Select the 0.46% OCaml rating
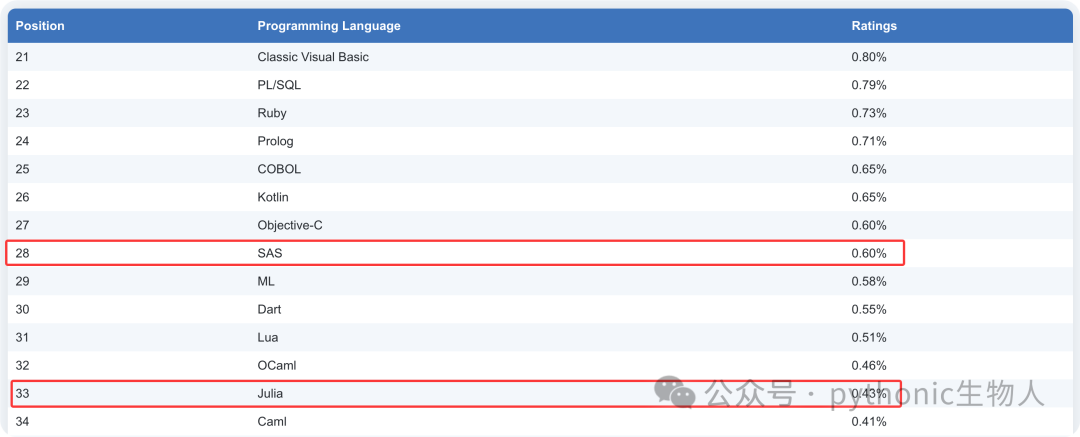Image resolution: width=1080 pixels, height=437 pixels. tap(869, 365)
